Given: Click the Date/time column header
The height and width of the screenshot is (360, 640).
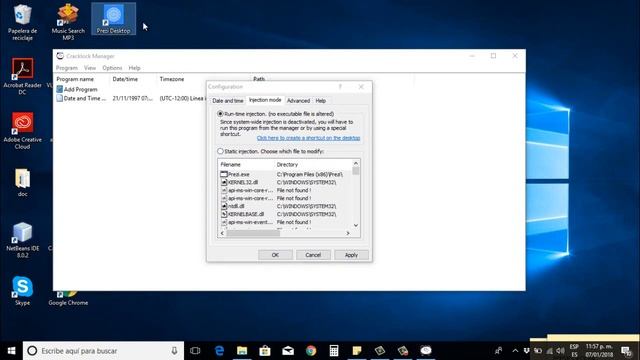Looking at the screenshot, I should click(134, 79).
